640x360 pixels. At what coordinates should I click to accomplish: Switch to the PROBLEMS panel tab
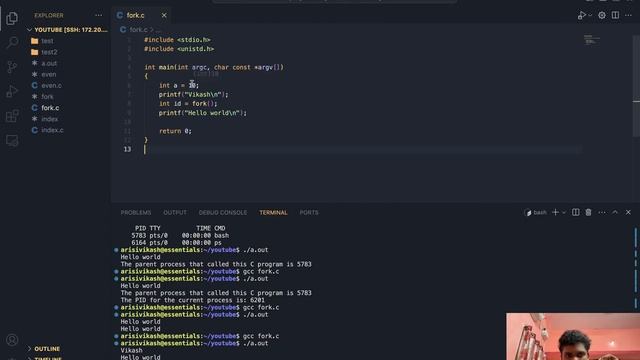point(136,213)
